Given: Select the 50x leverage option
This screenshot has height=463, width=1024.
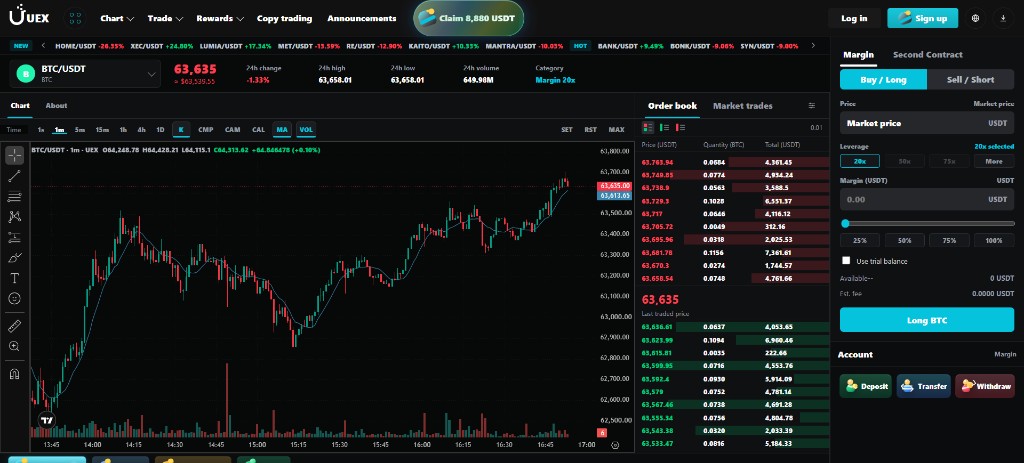Looking at the screenshot, I should (904, 161).
